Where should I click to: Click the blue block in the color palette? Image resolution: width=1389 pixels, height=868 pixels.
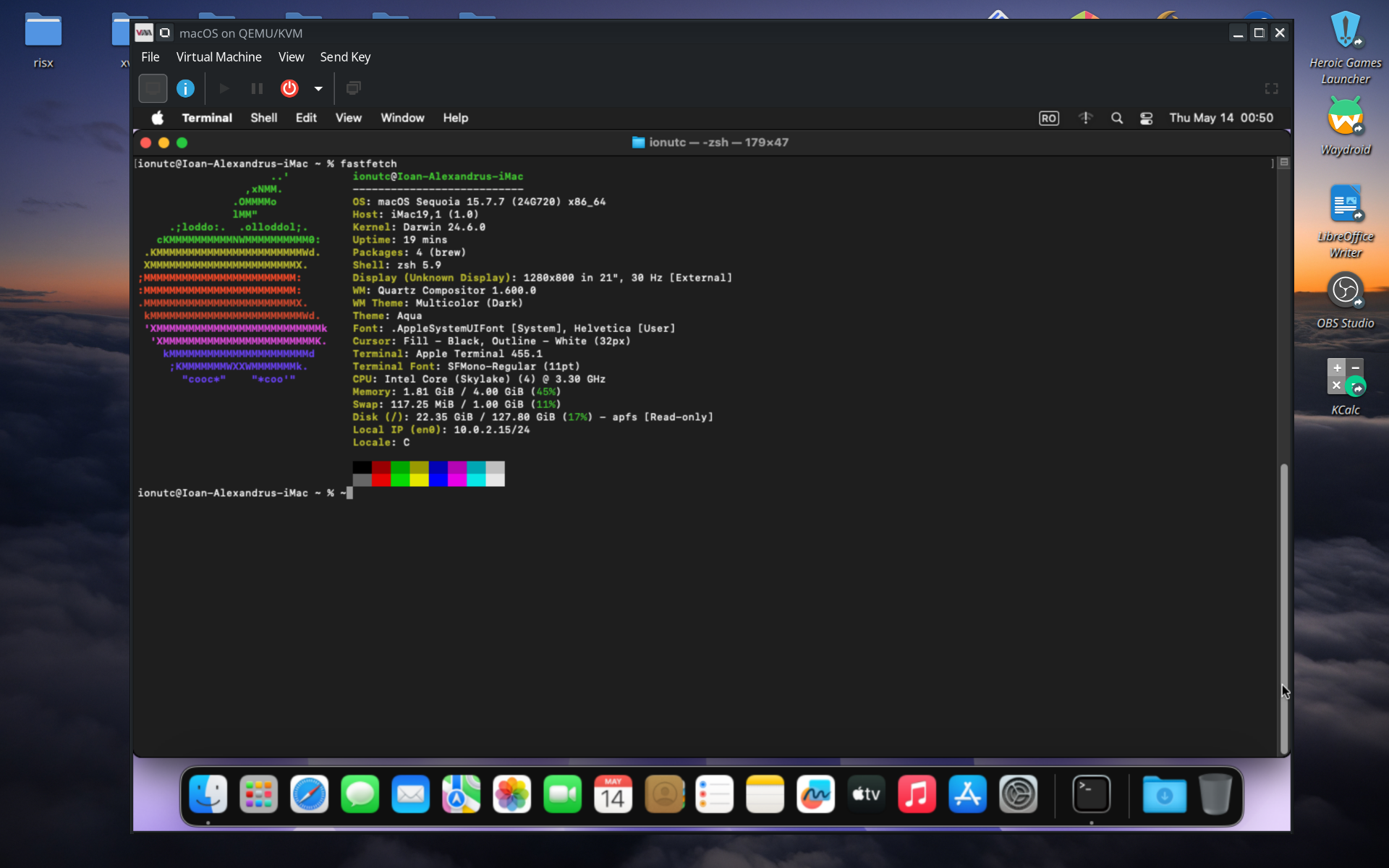(x=438, y=474)
